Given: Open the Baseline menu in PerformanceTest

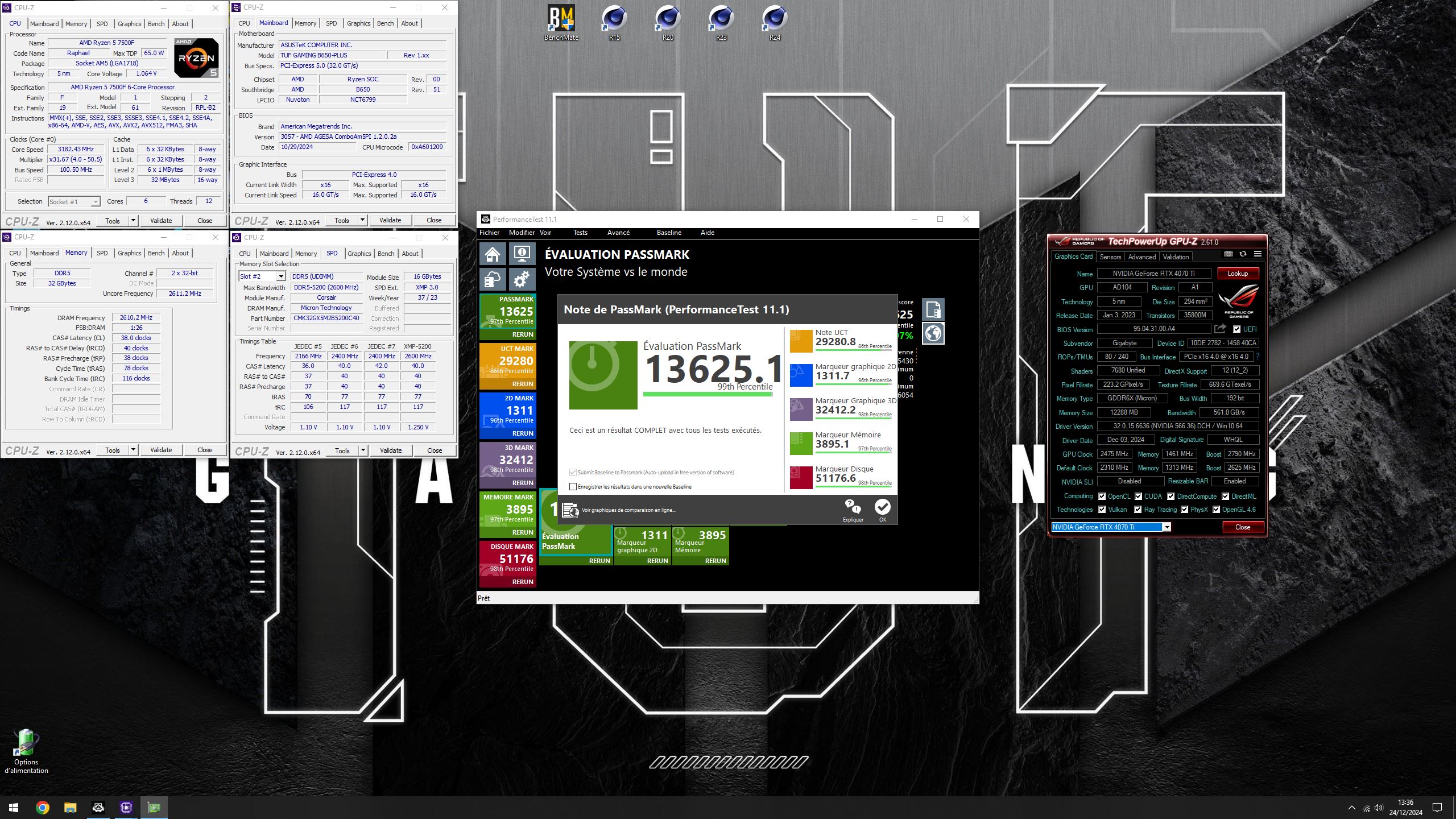Looking at the screenshot, I should (669, 233).
